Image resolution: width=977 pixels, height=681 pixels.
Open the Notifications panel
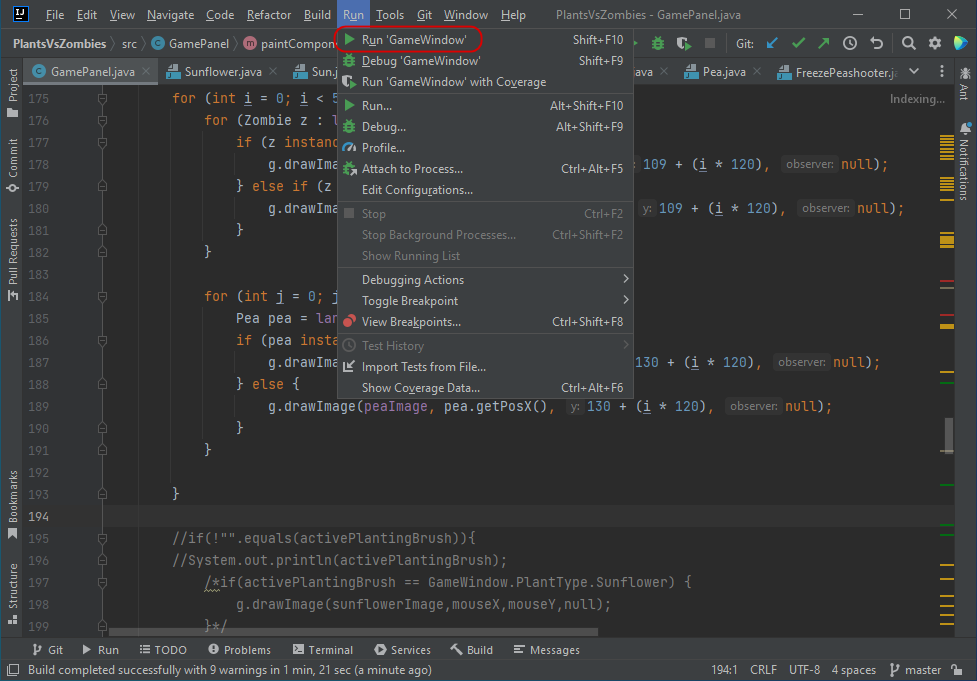tap(965, 161)
